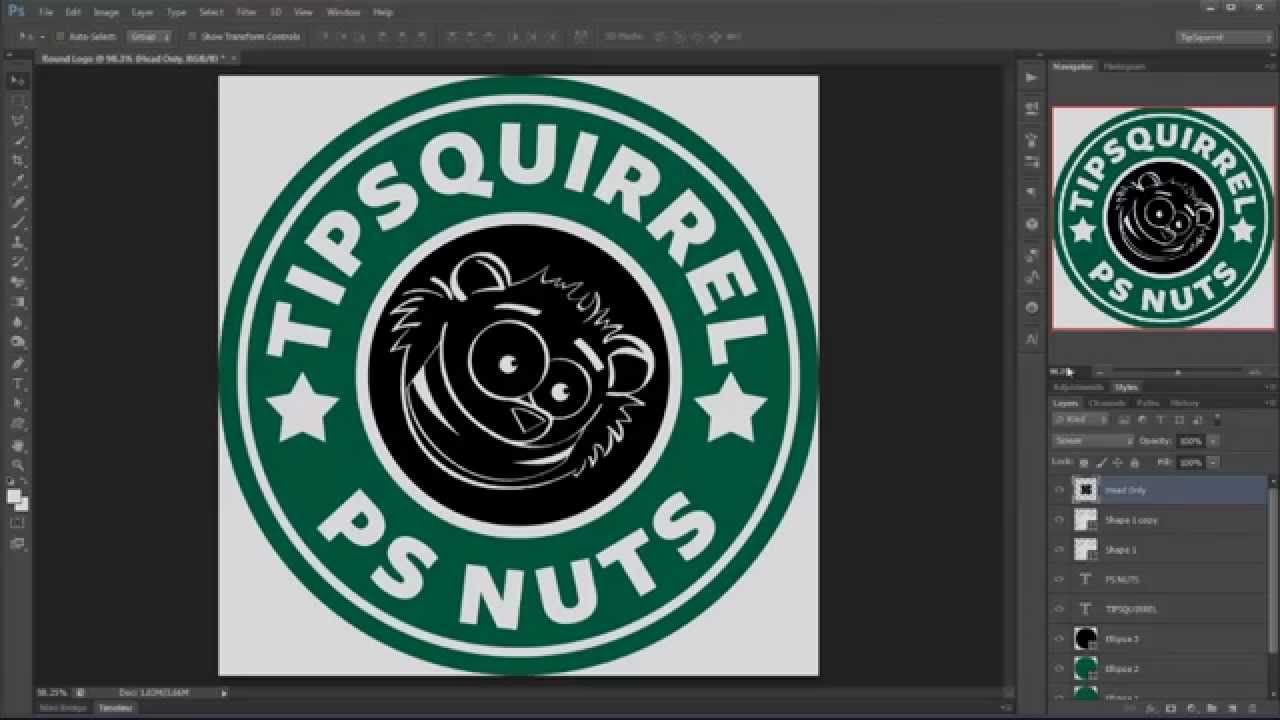Select the Hand tool
Image resolution: width=1280 pixels, height=720 pixels.
pyautogui.click(x=18, y=445)
